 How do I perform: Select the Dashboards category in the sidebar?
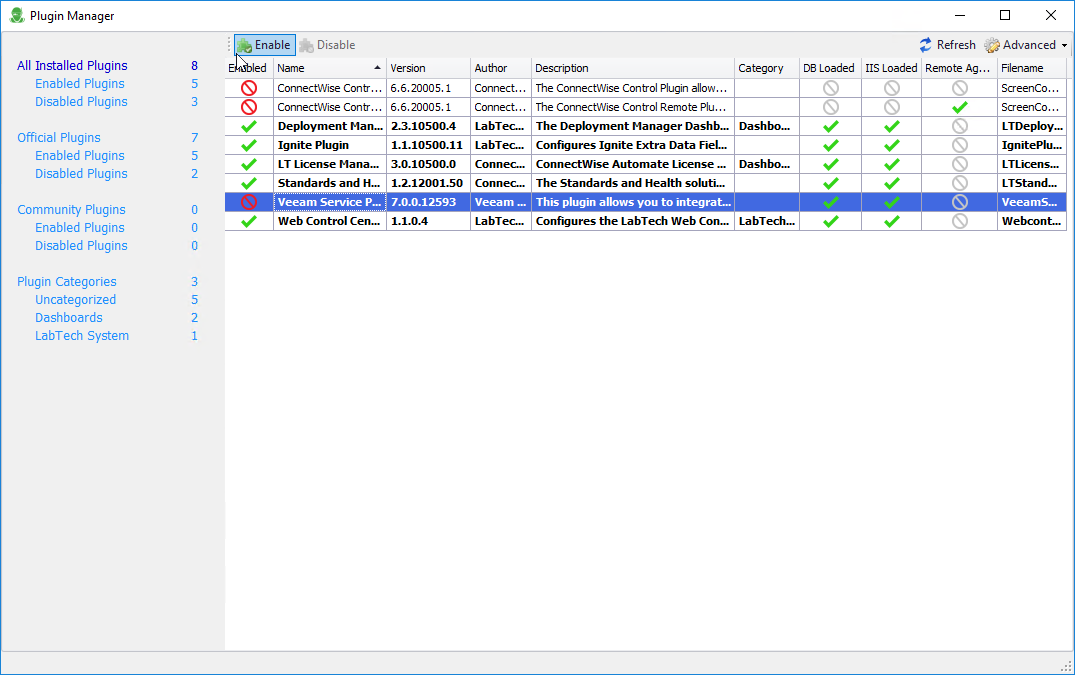(x=68, y=317)
